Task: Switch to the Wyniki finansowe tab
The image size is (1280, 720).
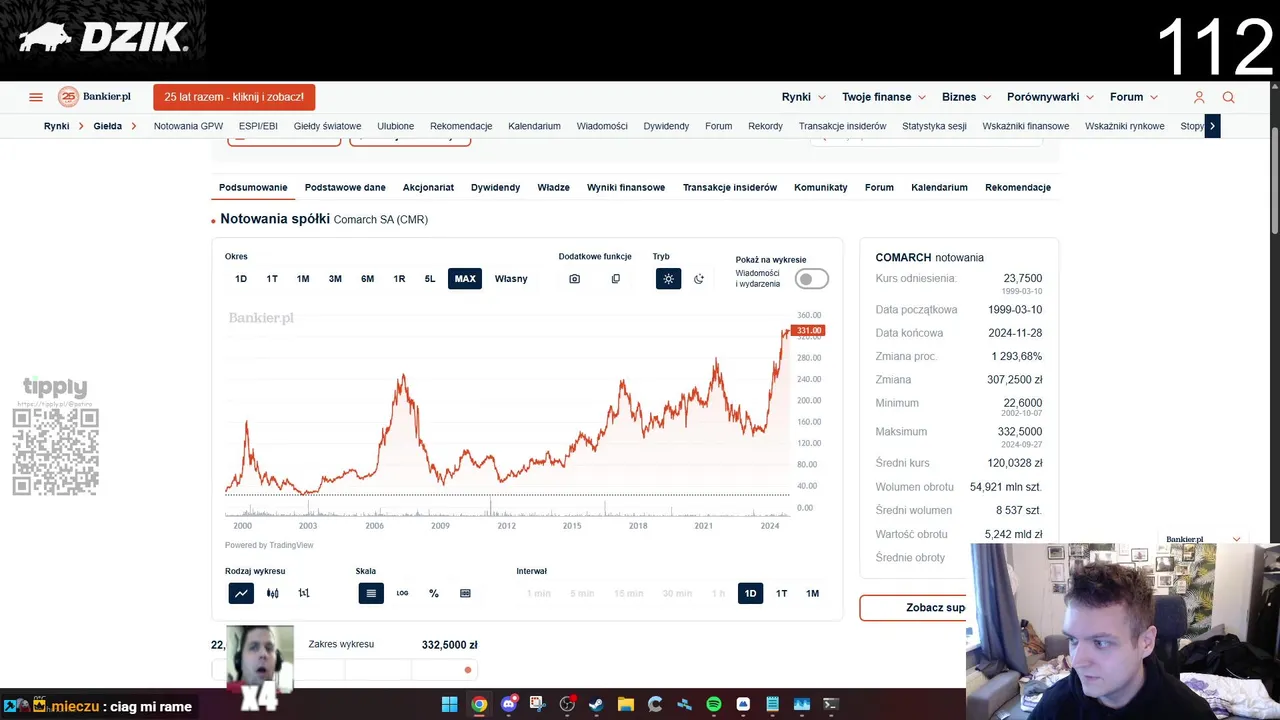Action: click(x=626, y=187)
